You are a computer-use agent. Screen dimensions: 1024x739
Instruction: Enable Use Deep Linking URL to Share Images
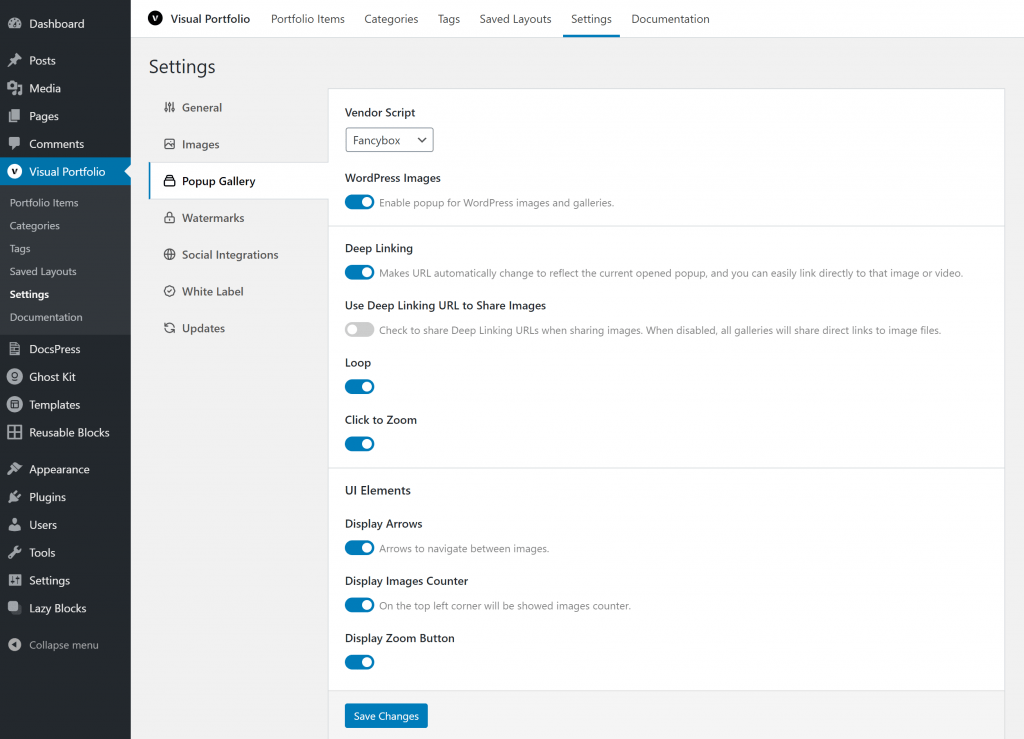point(359,330)
